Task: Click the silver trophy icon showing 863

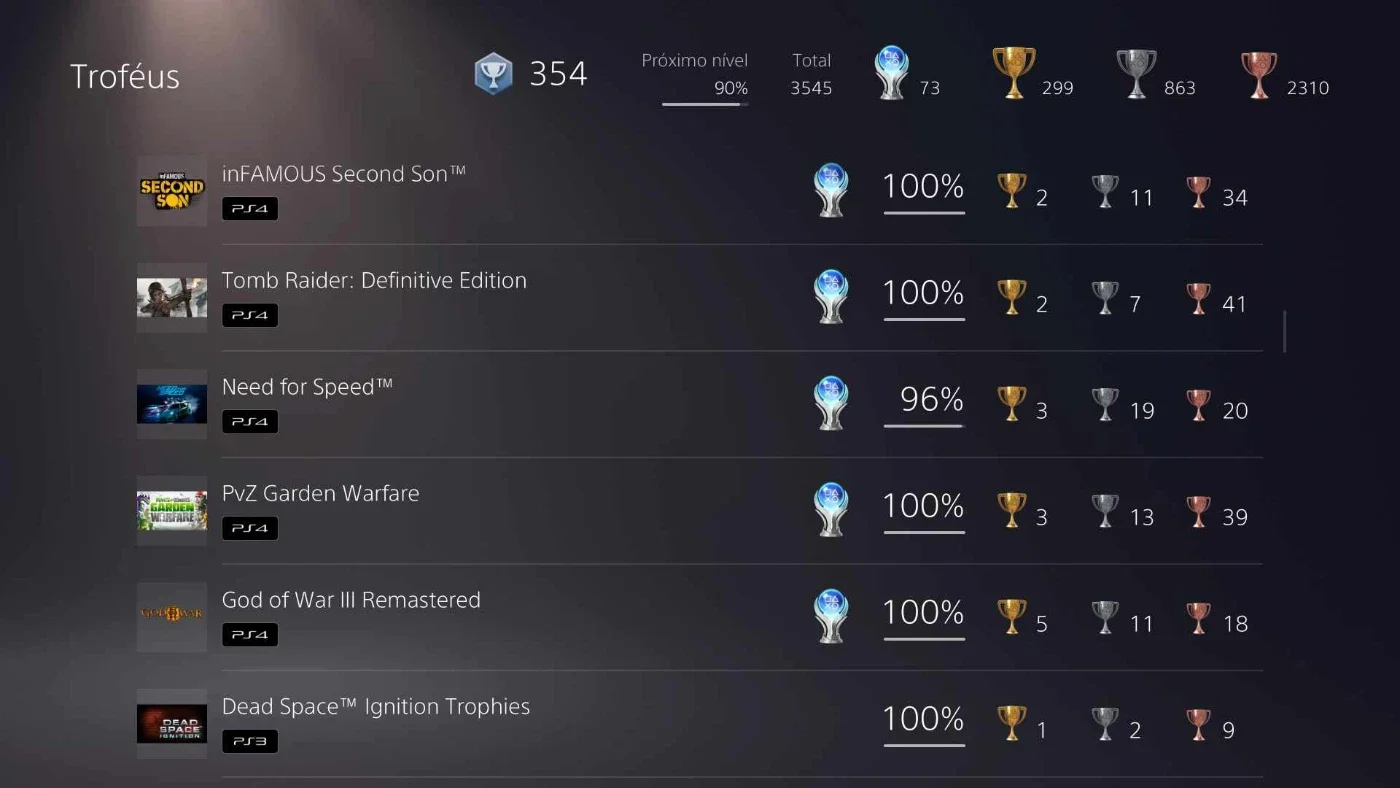Action: 1136,74
